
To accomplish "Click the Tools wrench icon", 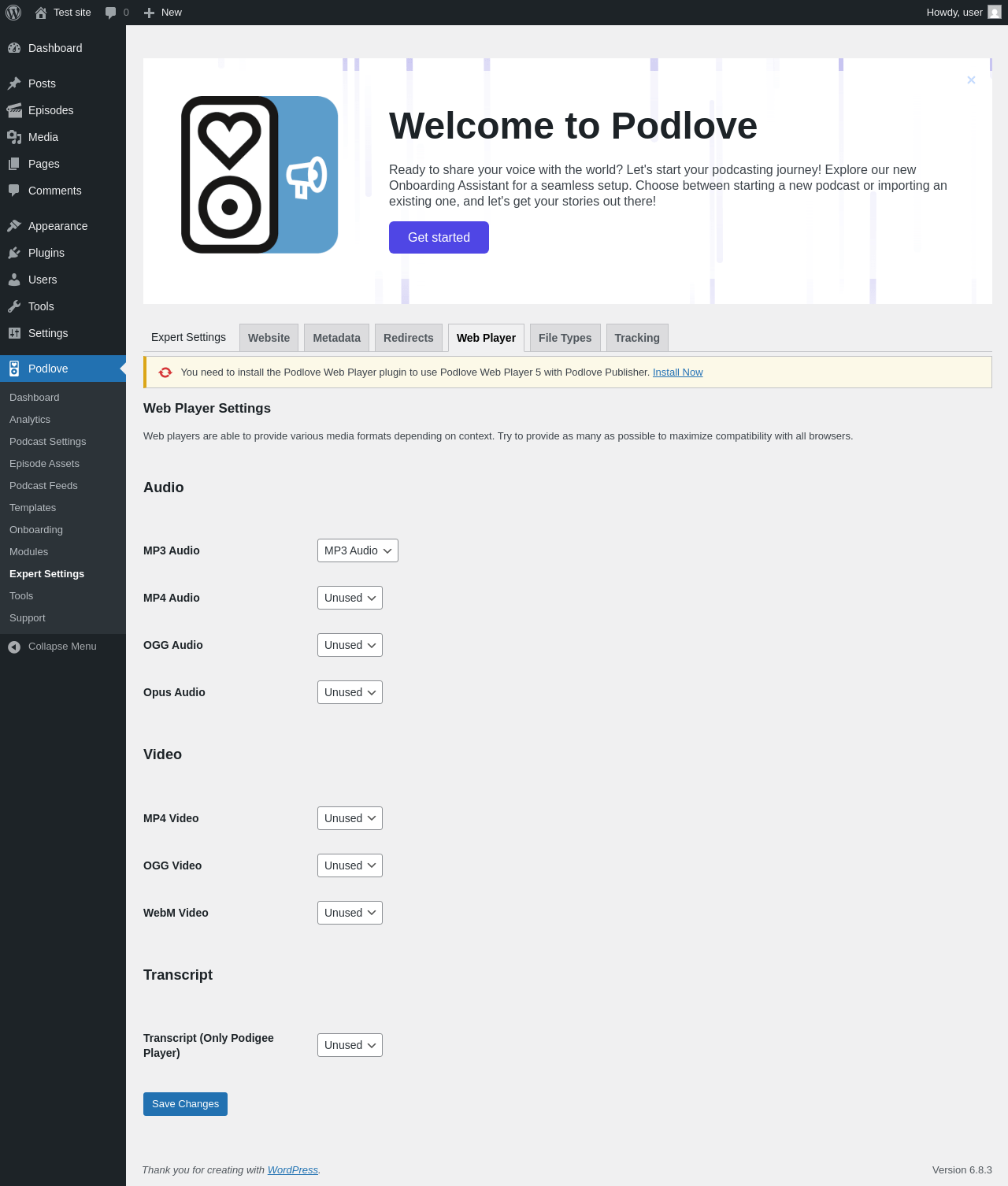I will (x=14, y=306).
